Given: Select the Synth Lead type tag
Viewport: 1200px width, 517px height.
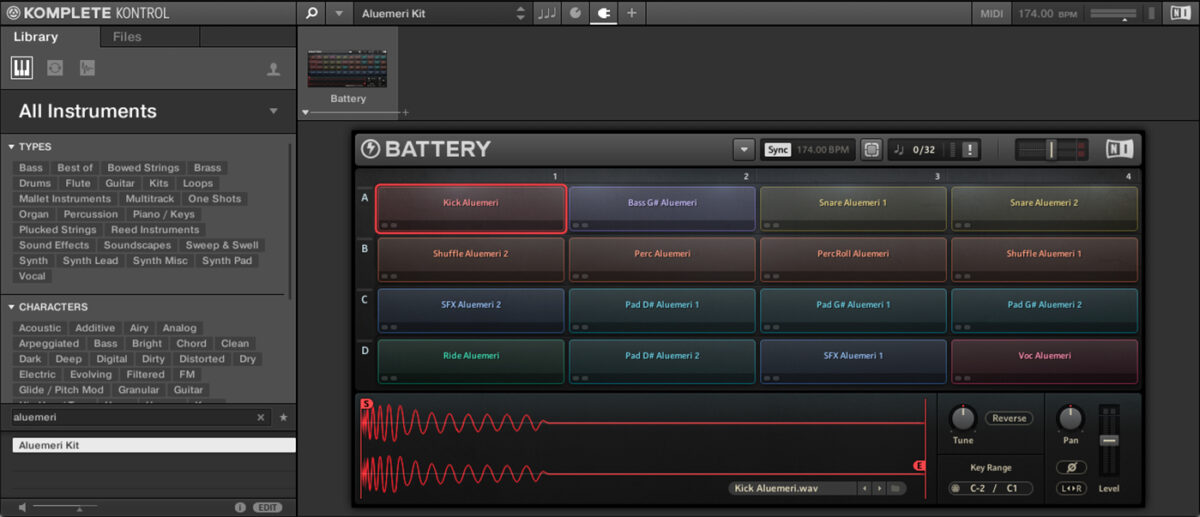Looking at the screenshot, I should pyautogui.click(x=90, y=261).
